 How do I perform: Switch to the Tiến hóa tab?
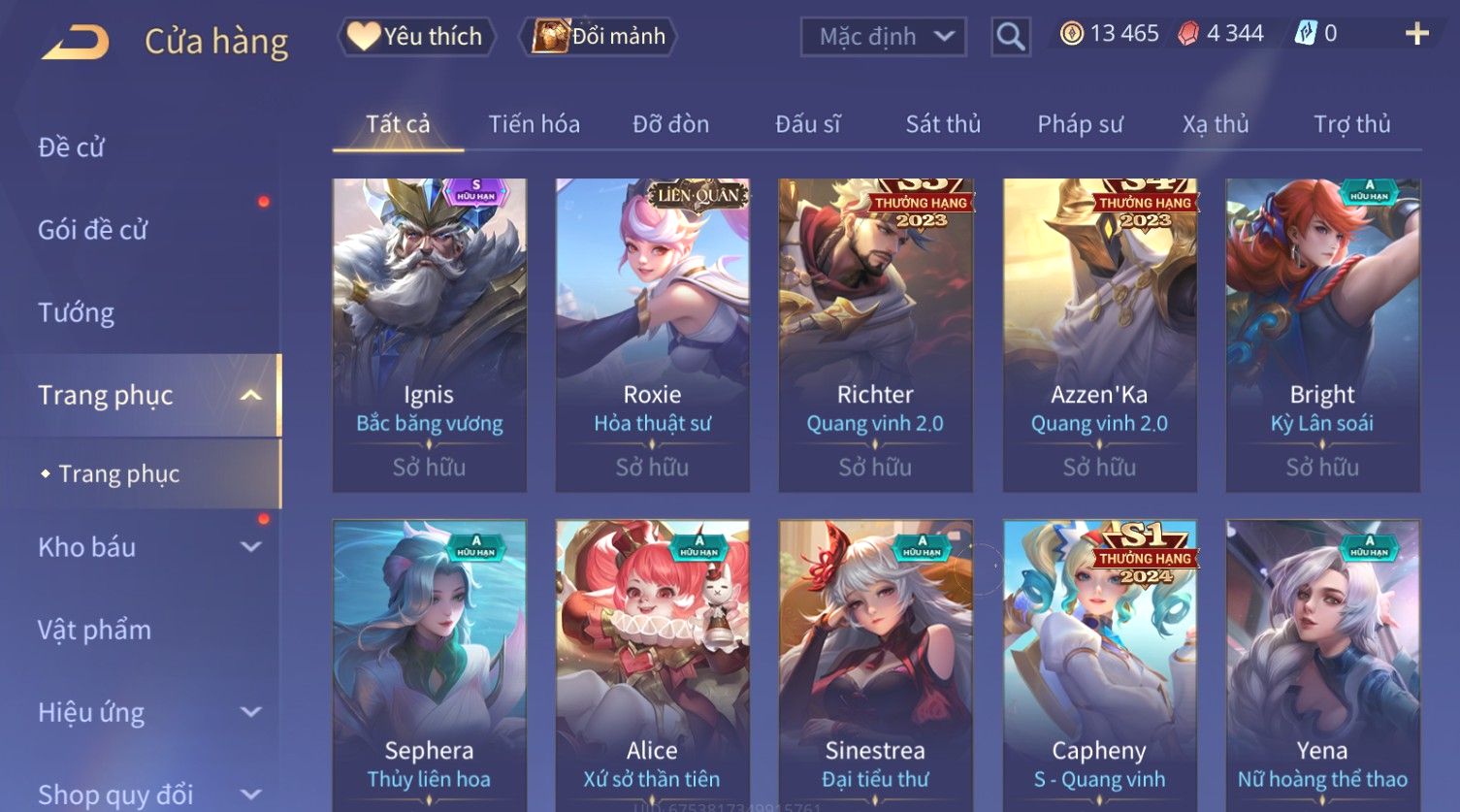click(535, 124)
